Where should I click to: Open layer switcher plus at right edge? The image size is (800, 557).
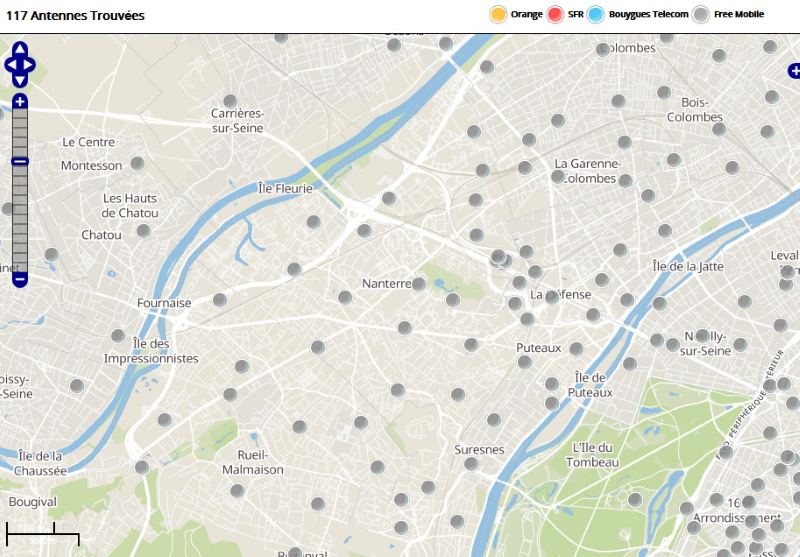click(794, 71)
